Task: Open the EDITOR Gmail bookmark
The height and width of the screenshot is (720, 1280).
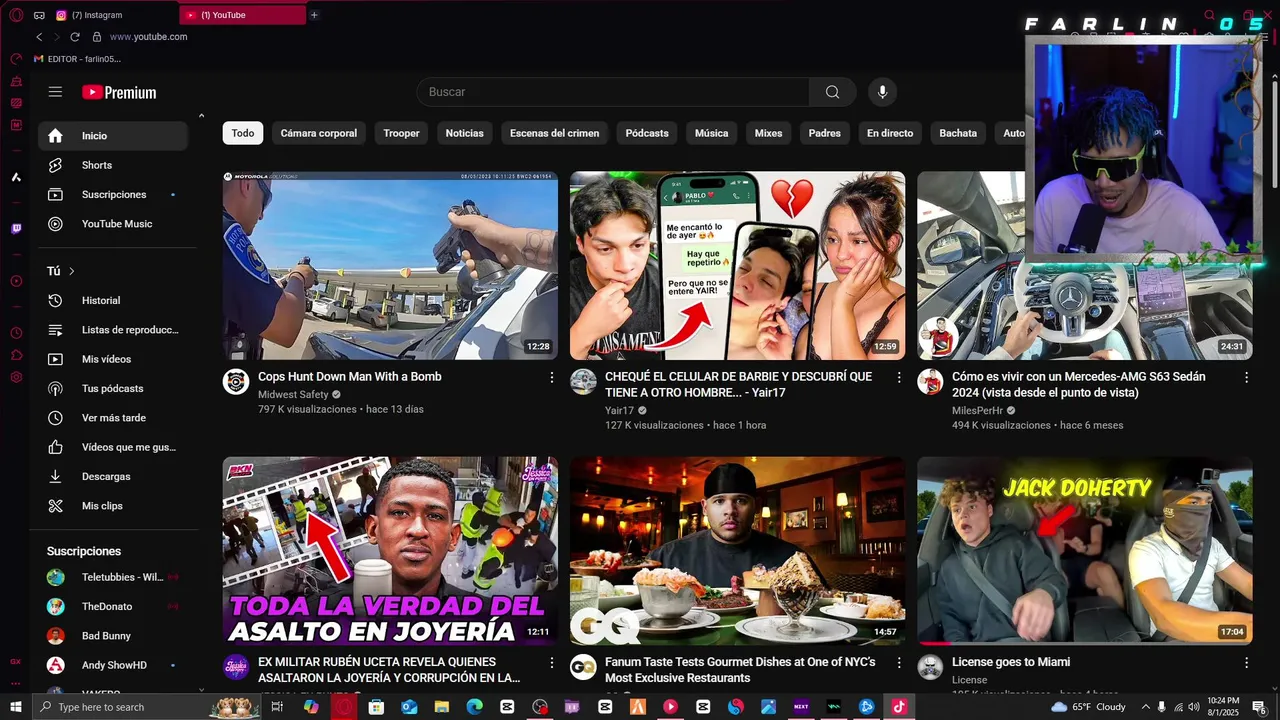Action: click(77, 59)
